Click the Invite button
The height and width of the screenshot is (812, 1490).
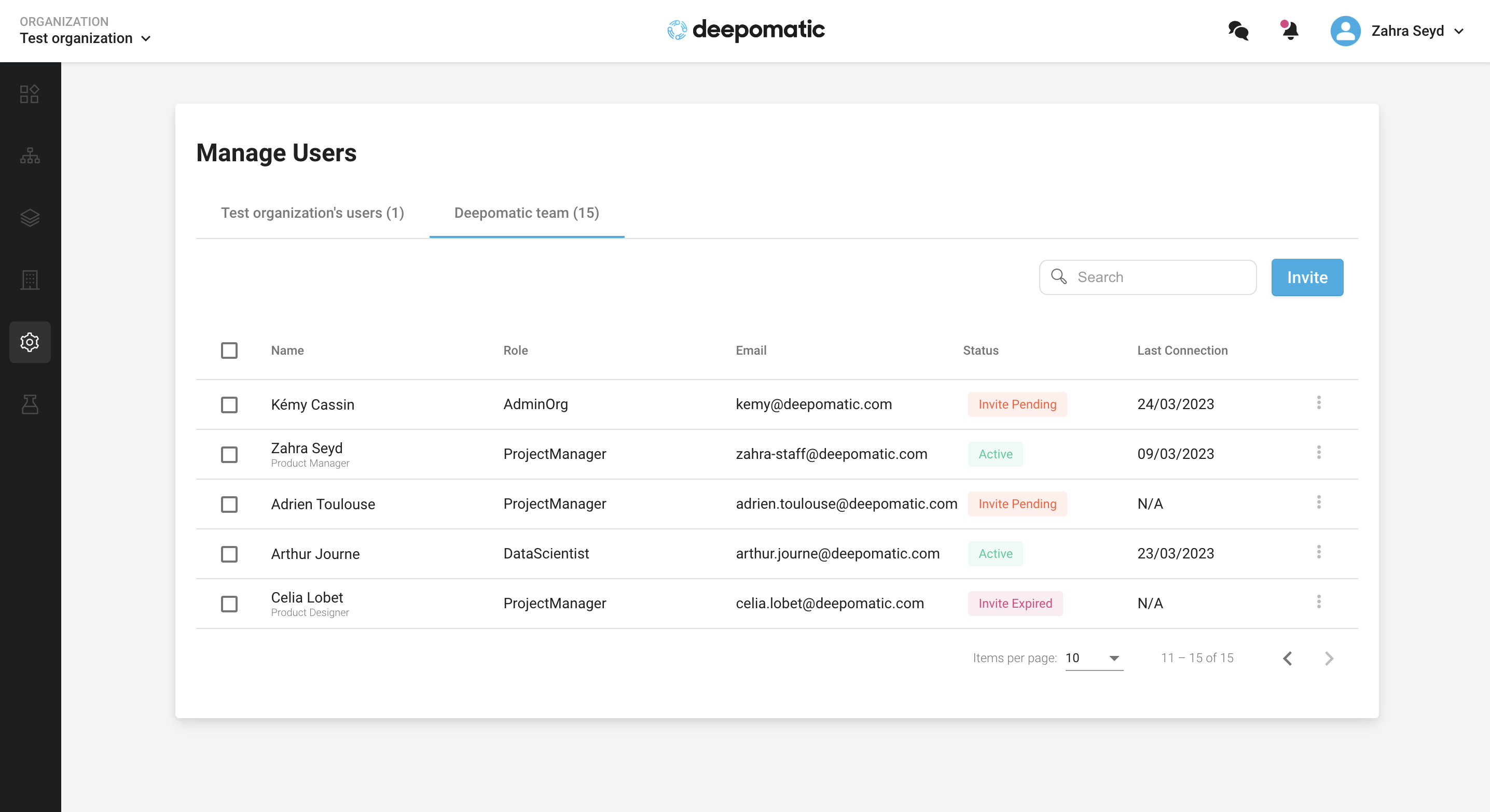coord(1307,277)
